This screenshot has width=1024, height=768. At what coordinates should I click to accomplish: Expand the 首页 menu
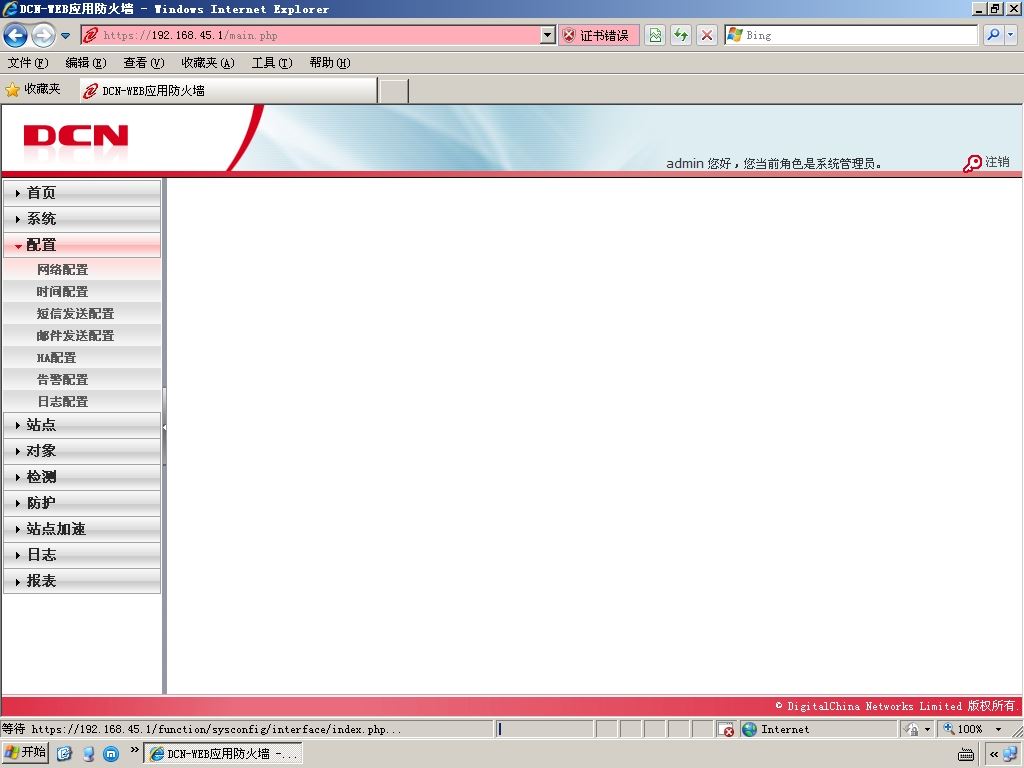click(82, 193)
